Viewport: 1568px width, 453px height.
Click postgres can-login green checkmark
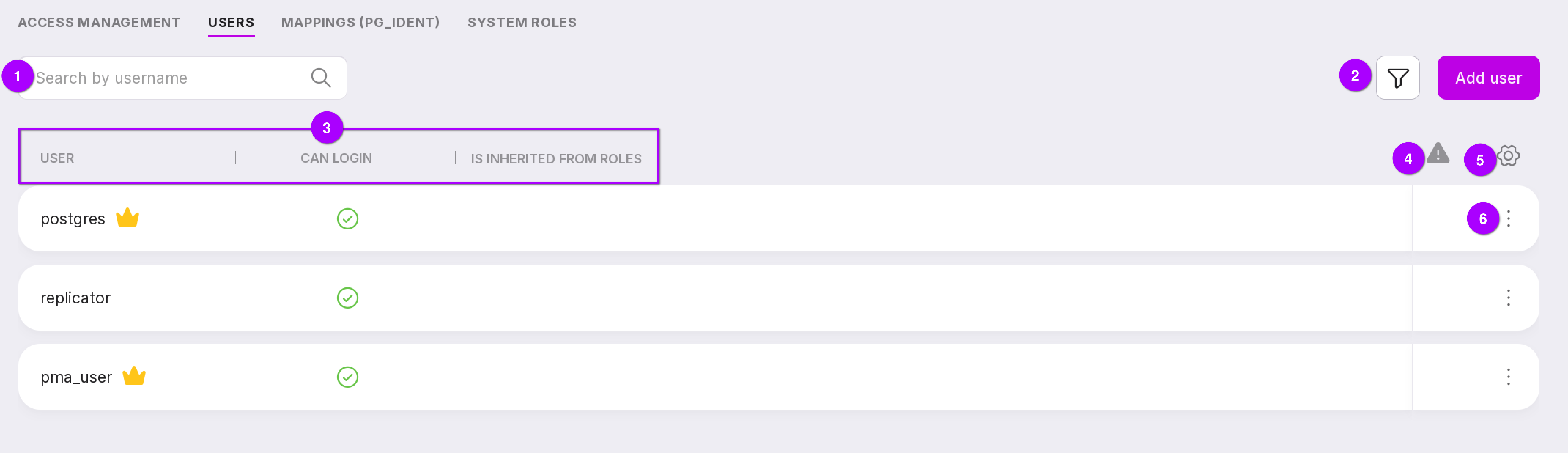click(x=348, y=218)
